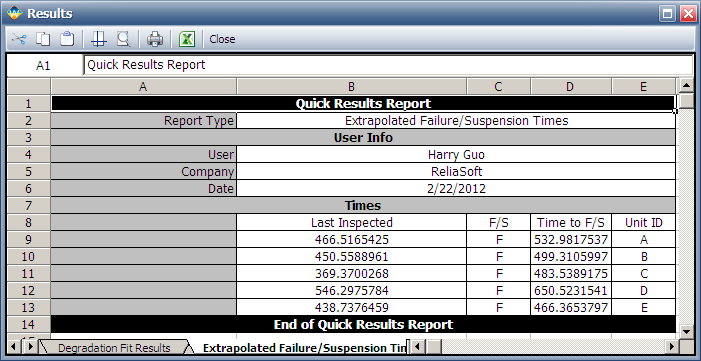Click the magnifier zoom icon
Viewport: 701px width, 361px height.
(123, 39)
